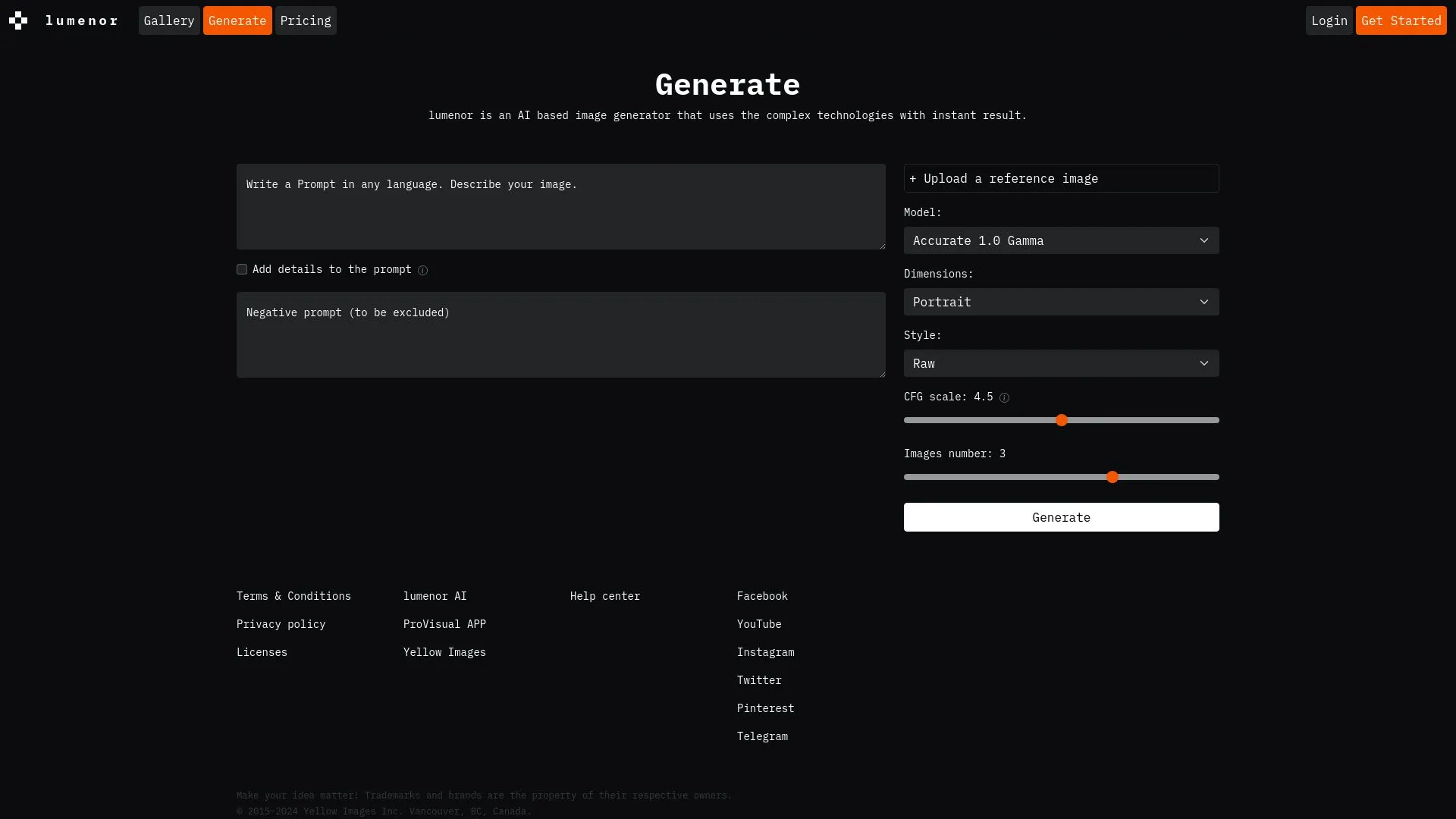
Task: Click the Generate button
Action: point(1061,517)
